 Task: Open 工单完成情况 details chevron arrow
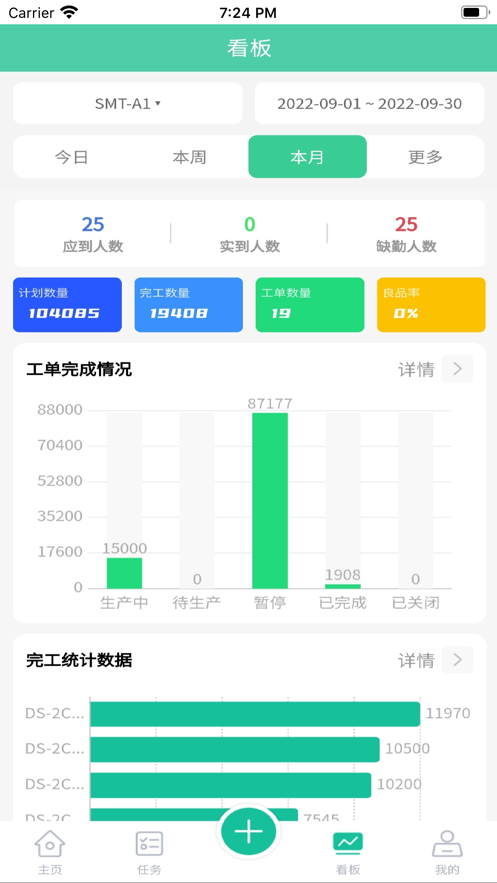[x=457, y=369]
